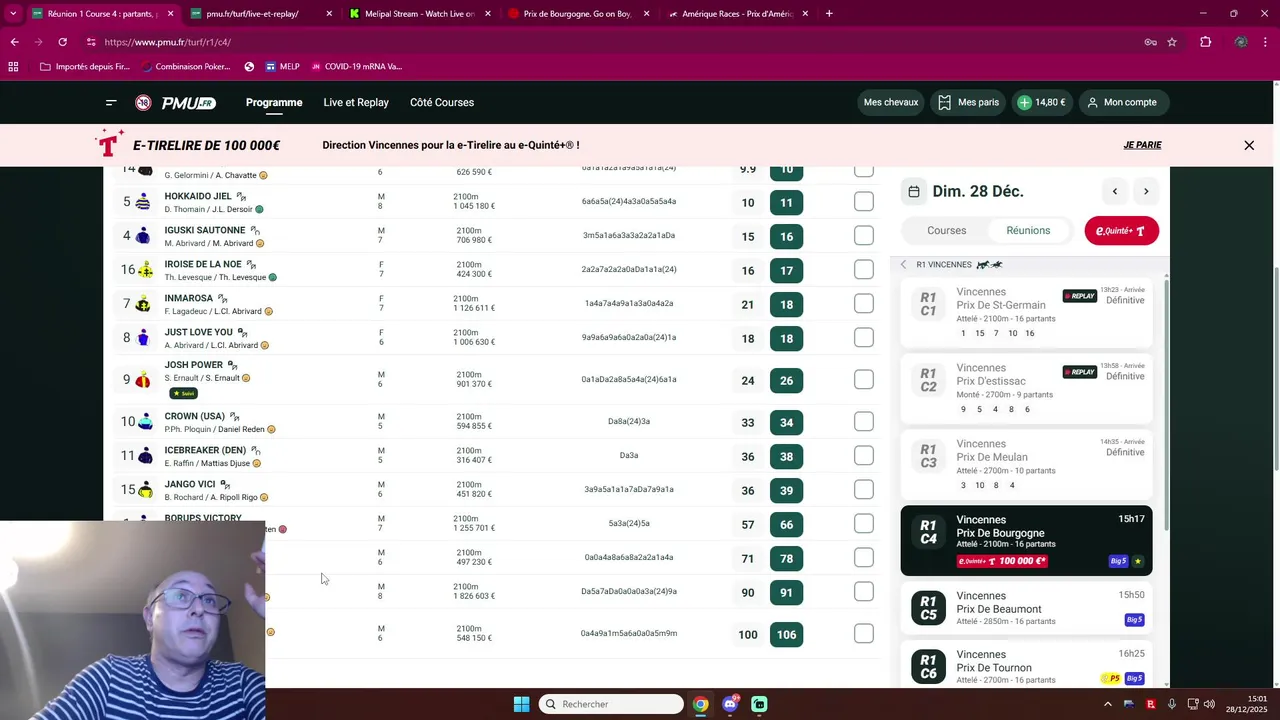This screenshot has width=1280, height=720.
Task: Tick the checkbox for Josh Power
Action: [x=864, y=380]
